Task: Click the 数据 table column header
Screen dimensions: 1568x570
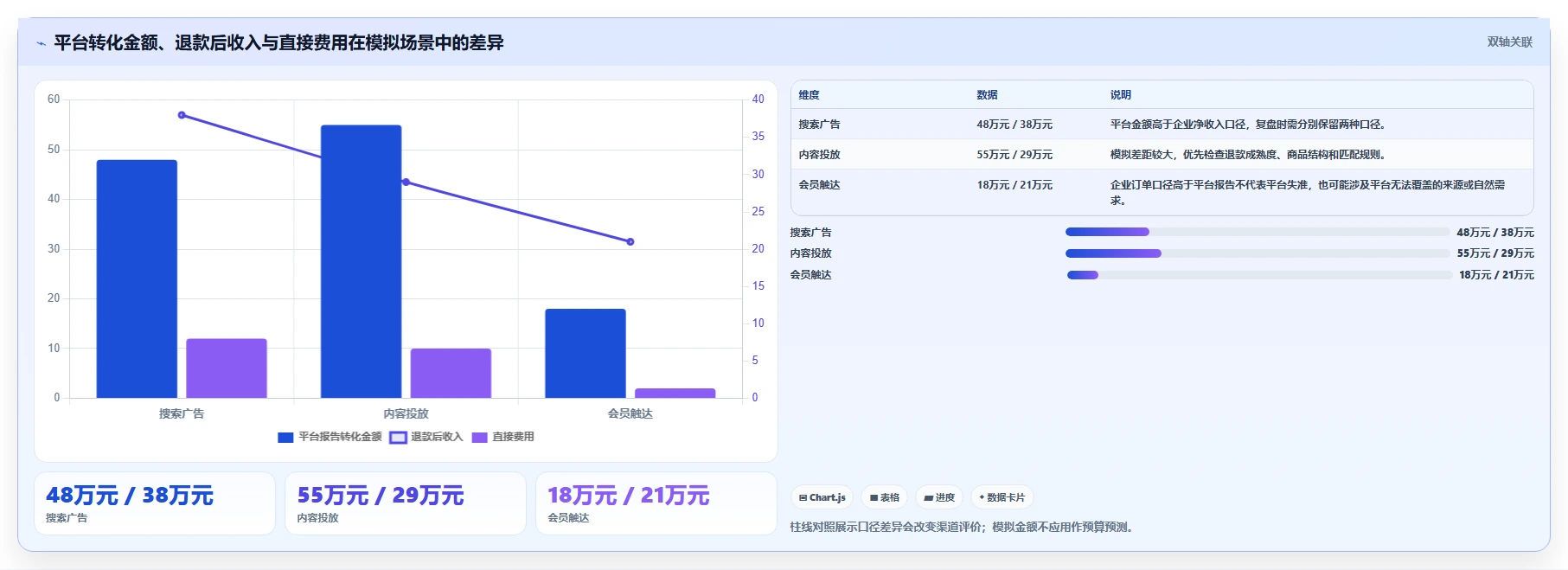Action: 987,95
